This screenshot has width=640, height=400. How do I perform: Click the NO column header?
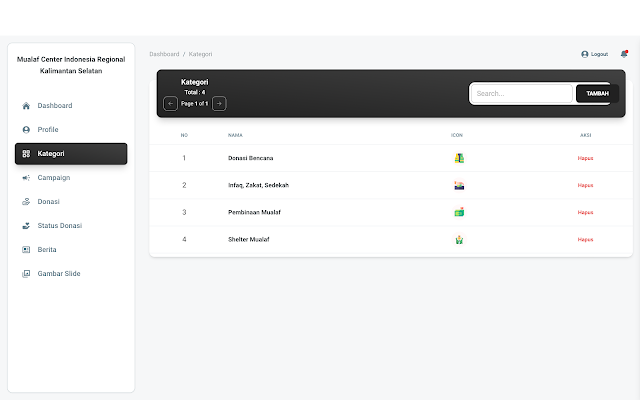point(184,135)
